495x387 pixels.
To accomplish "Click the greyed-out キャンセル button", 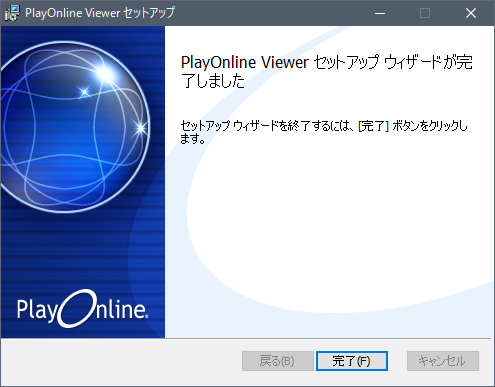I will pyautogui.click(x=443, y=361).
